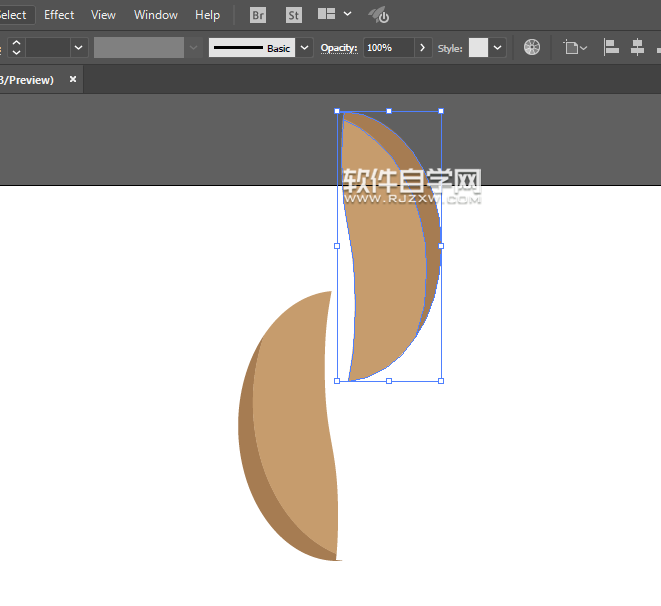The height and width of the screenshot is (606, 661).
Task: Open the stroke weight dropdown
Action: pos(78,47)
